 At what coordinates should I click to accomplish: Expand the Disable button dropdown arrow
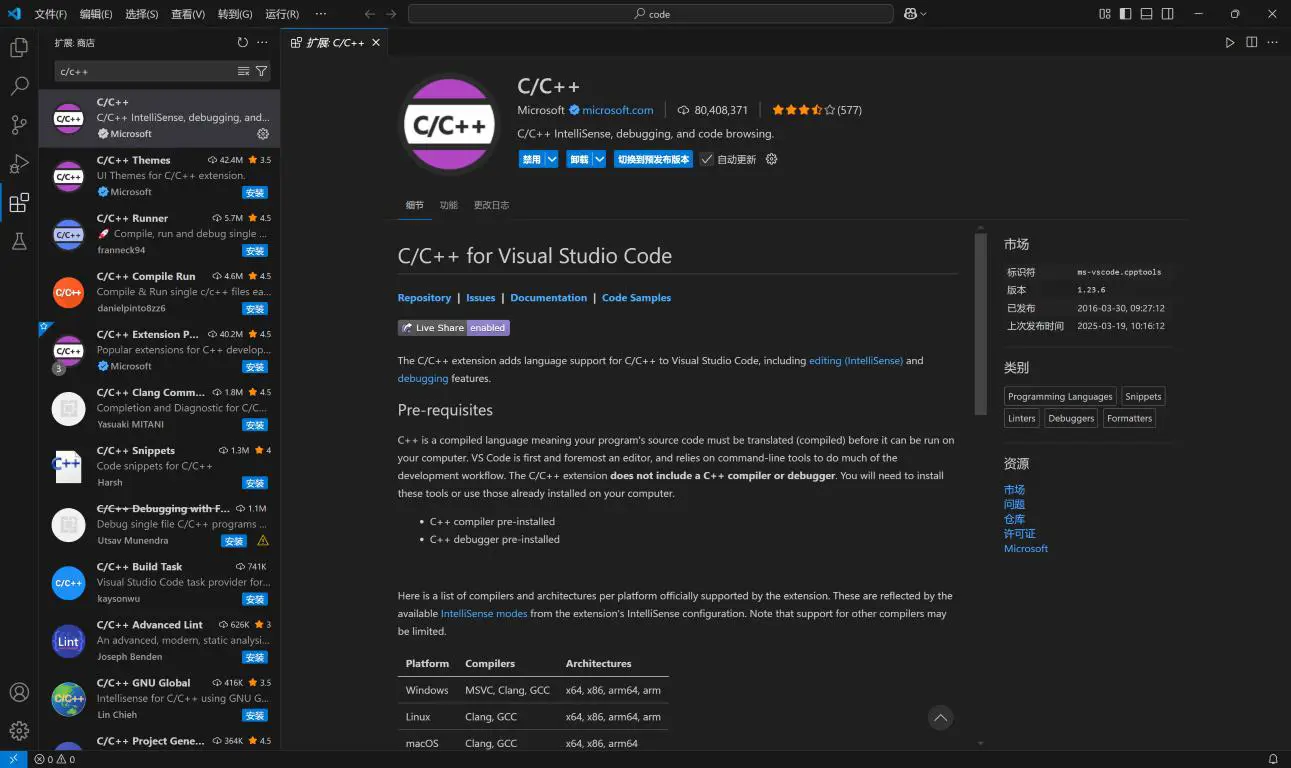[551, 159]
